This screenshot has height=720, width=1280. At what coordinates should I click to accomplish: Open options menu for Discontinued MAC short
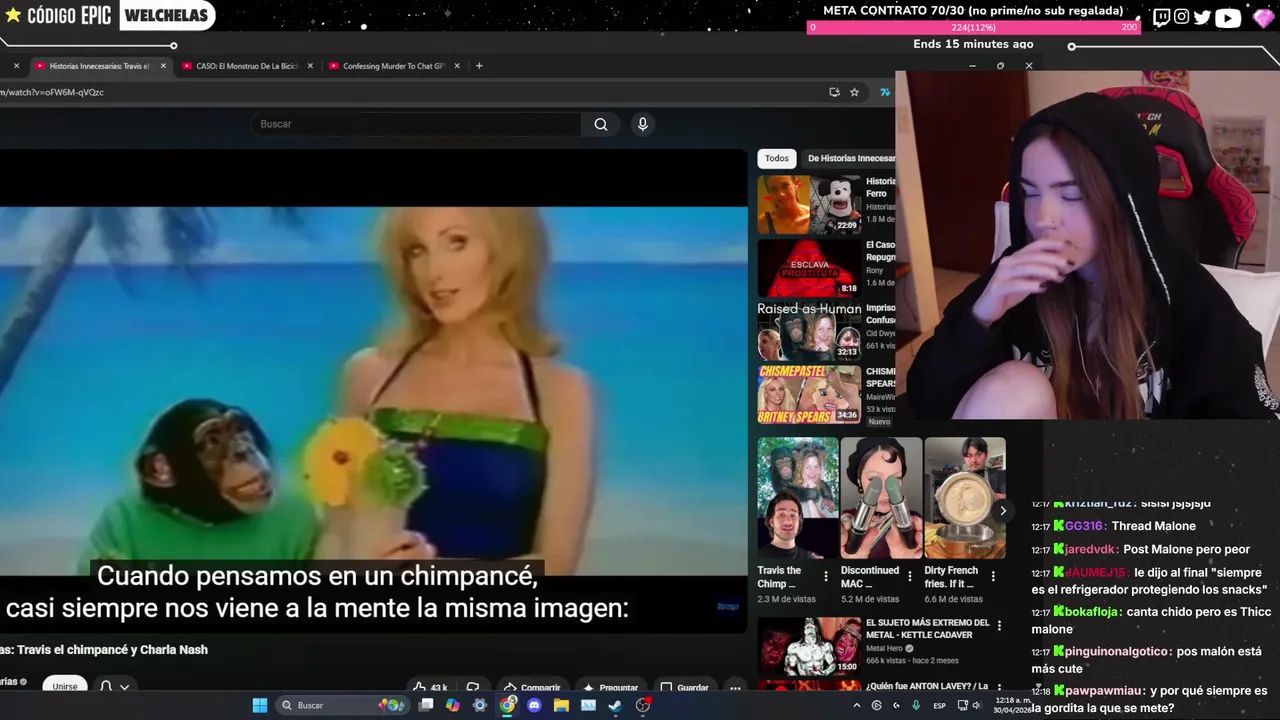909,576
